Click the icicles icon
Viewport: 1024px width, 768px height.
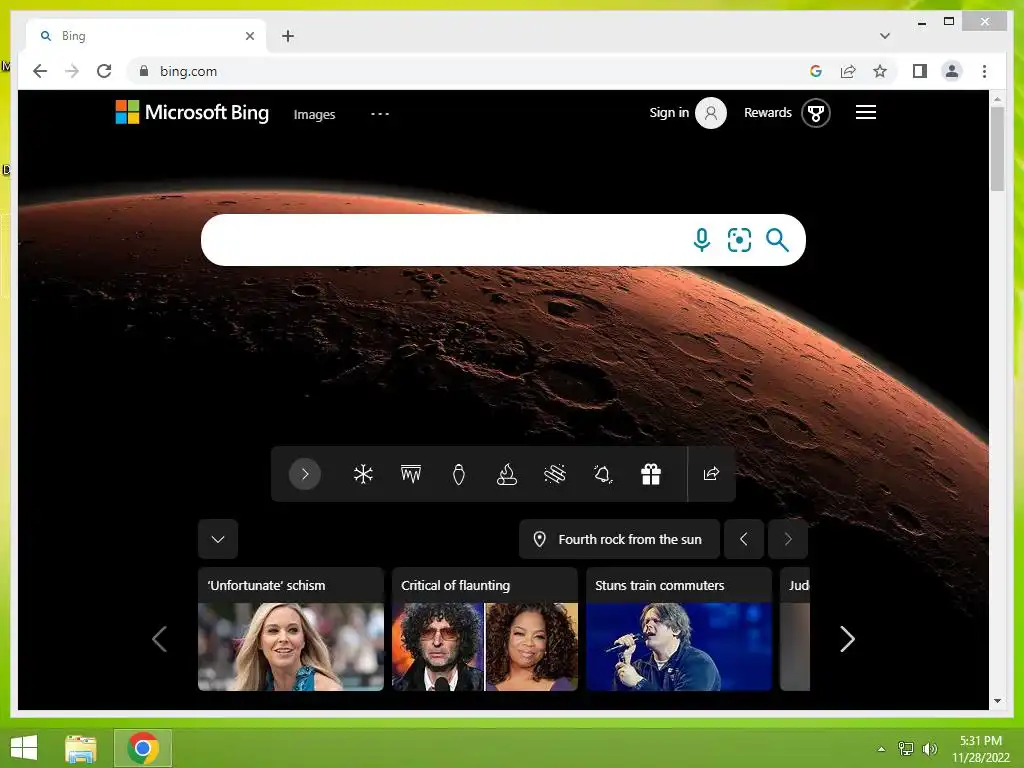click(x=411, y=474)
